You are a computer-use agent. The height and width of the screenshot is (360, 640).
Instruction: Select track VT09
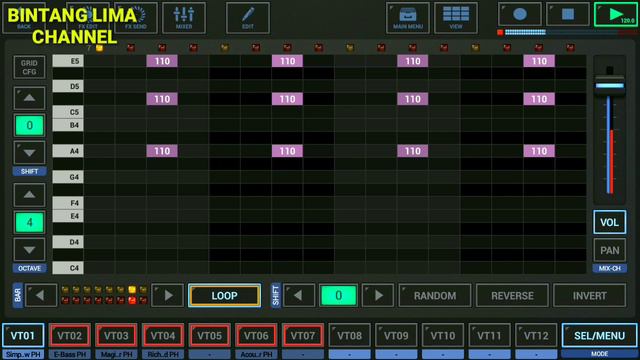point(396,336)
